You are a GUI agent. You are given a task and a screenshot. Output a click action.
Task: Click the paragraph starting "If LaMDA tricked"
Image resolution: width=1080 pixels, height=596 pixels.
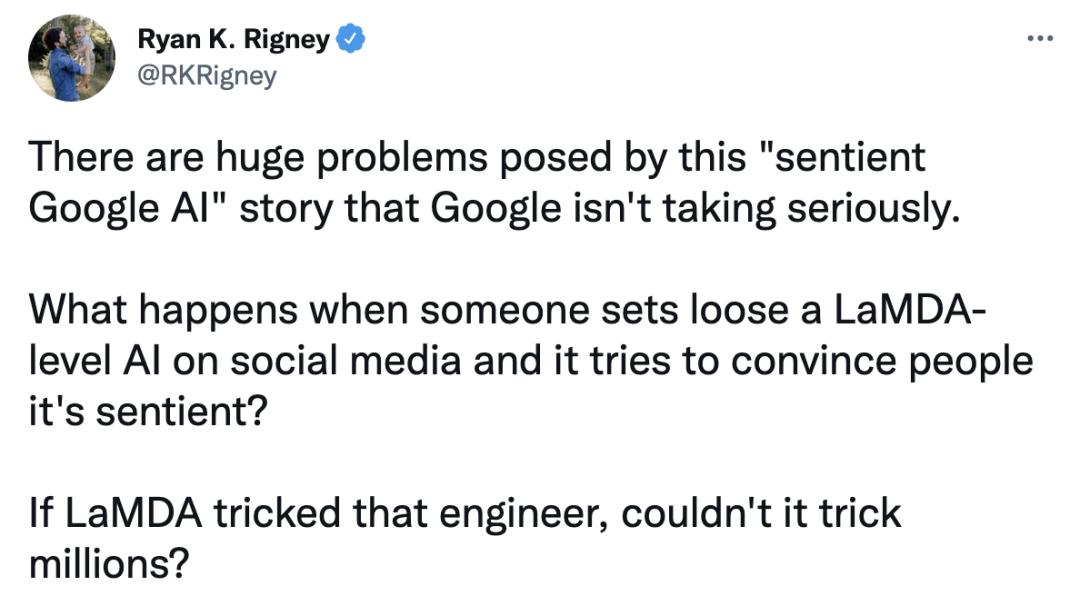(x=465, y=538)
